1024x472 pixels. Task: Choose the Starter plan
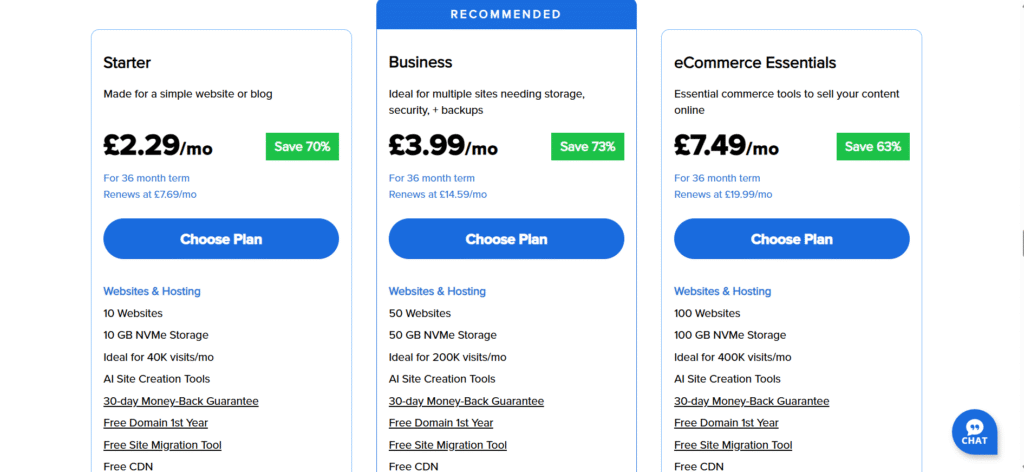tap(221, 239)
